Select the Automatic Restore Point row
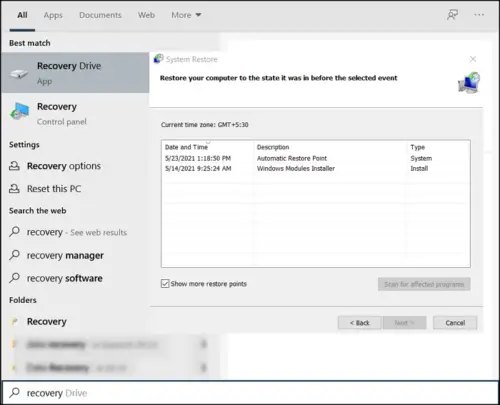The width and height of the screenshot is (500, 405). (x=316, y=158)
